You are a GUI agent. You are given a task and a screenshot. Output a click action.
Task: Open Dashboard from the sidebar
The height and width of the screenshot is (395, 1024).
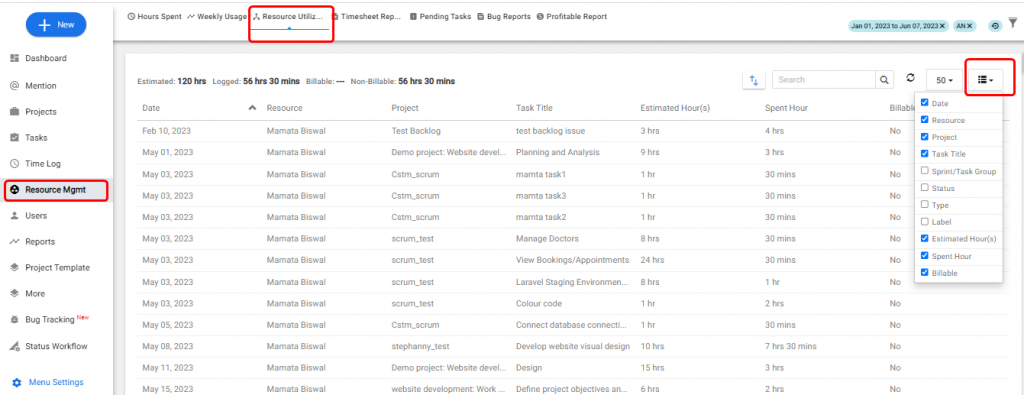pyautogui.click(x=46, y=58)
